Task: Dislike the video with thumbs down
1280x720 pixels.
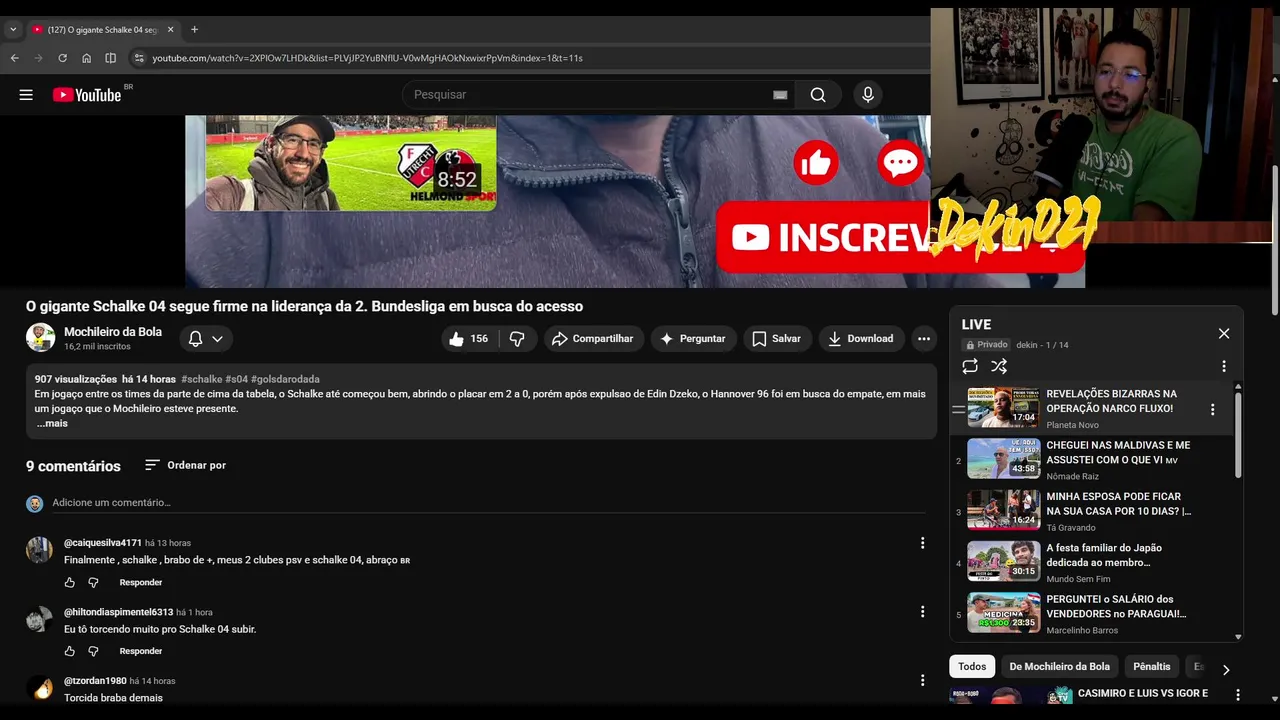Action: 517,339
